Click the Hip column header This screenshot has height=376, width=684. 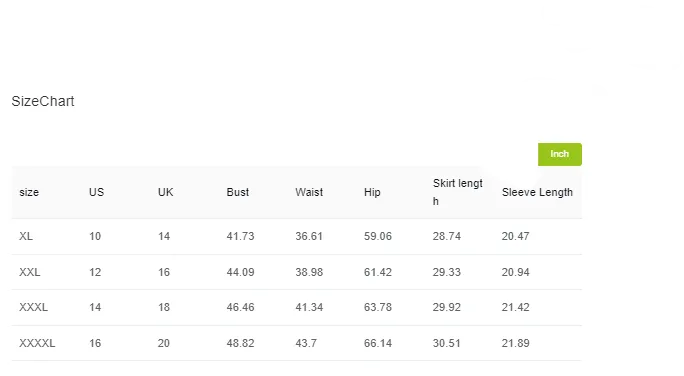tap(372, 192)
